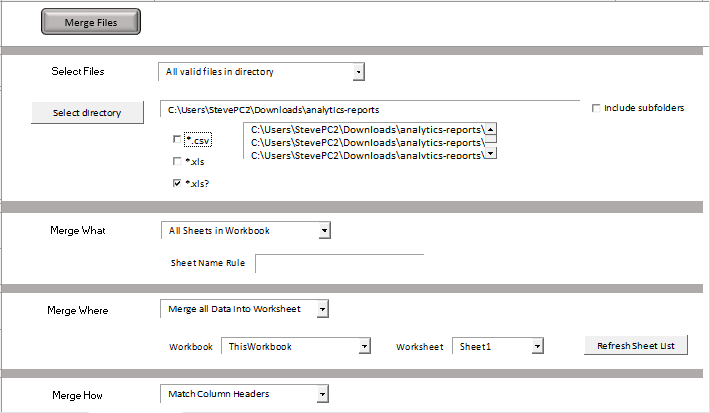Check the *.csv file type checkbox

tap(177, 139)
